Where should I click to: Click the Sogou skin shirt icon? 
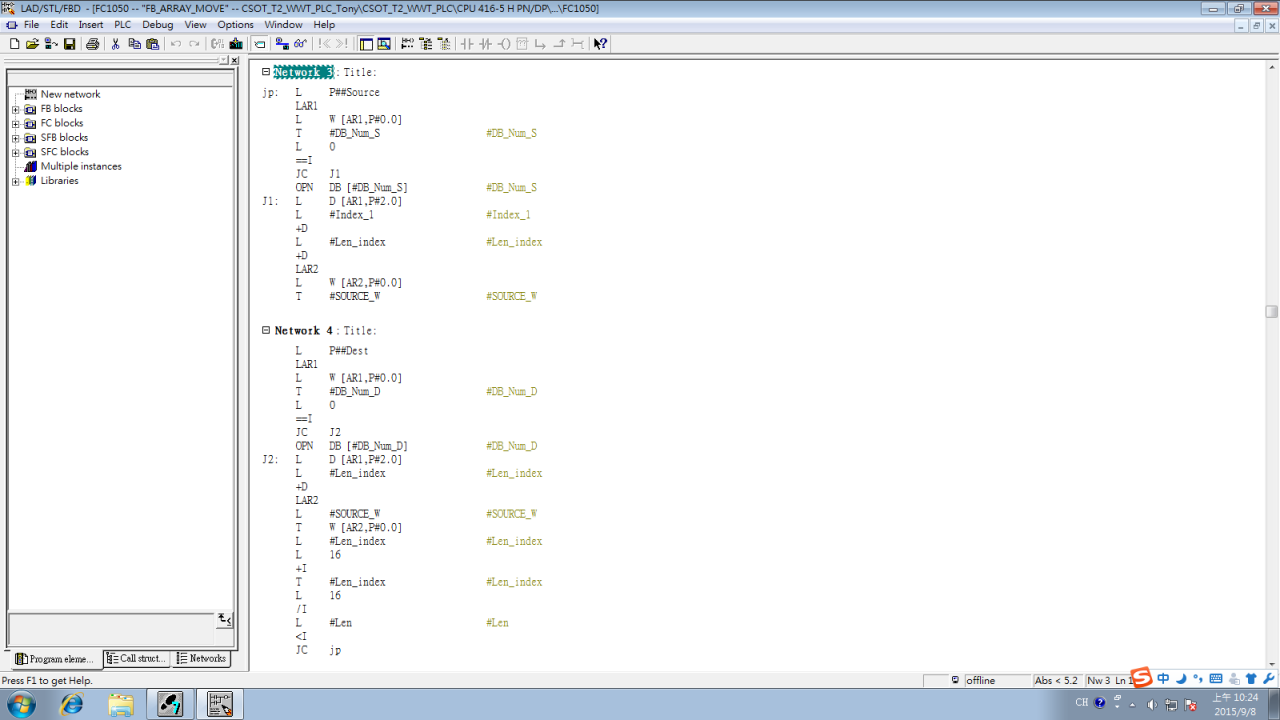1251,679
